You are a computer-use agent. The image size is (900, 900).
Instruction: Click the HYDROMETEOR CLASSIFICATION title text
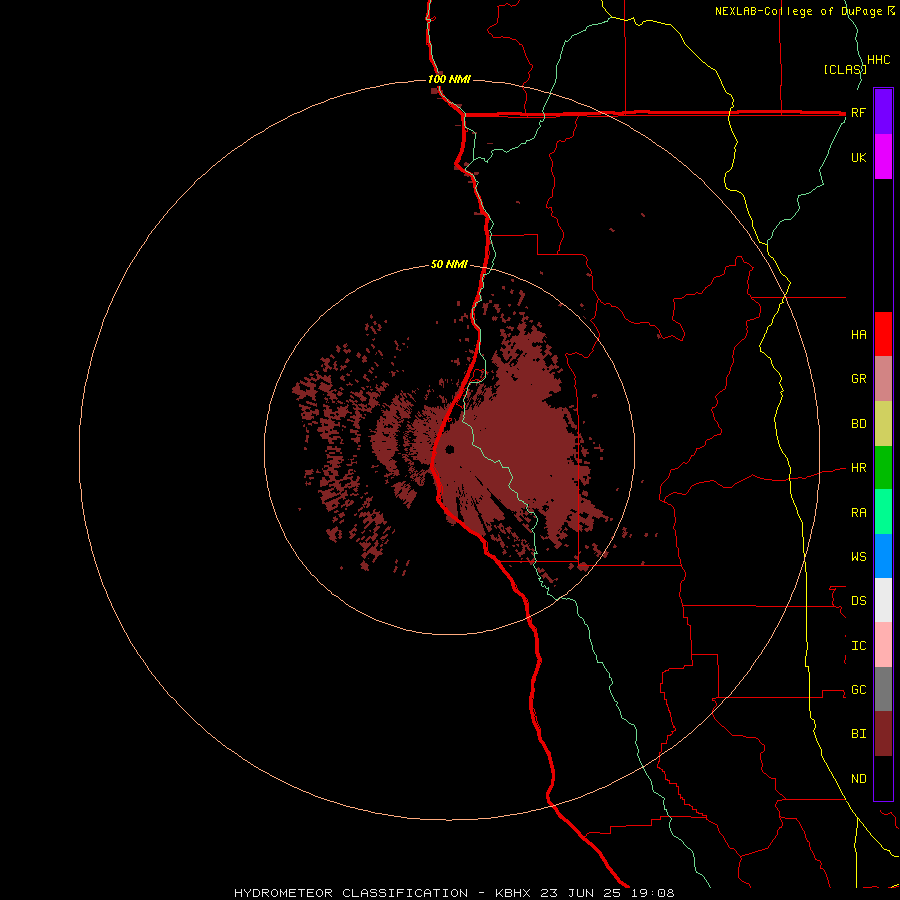351,893
